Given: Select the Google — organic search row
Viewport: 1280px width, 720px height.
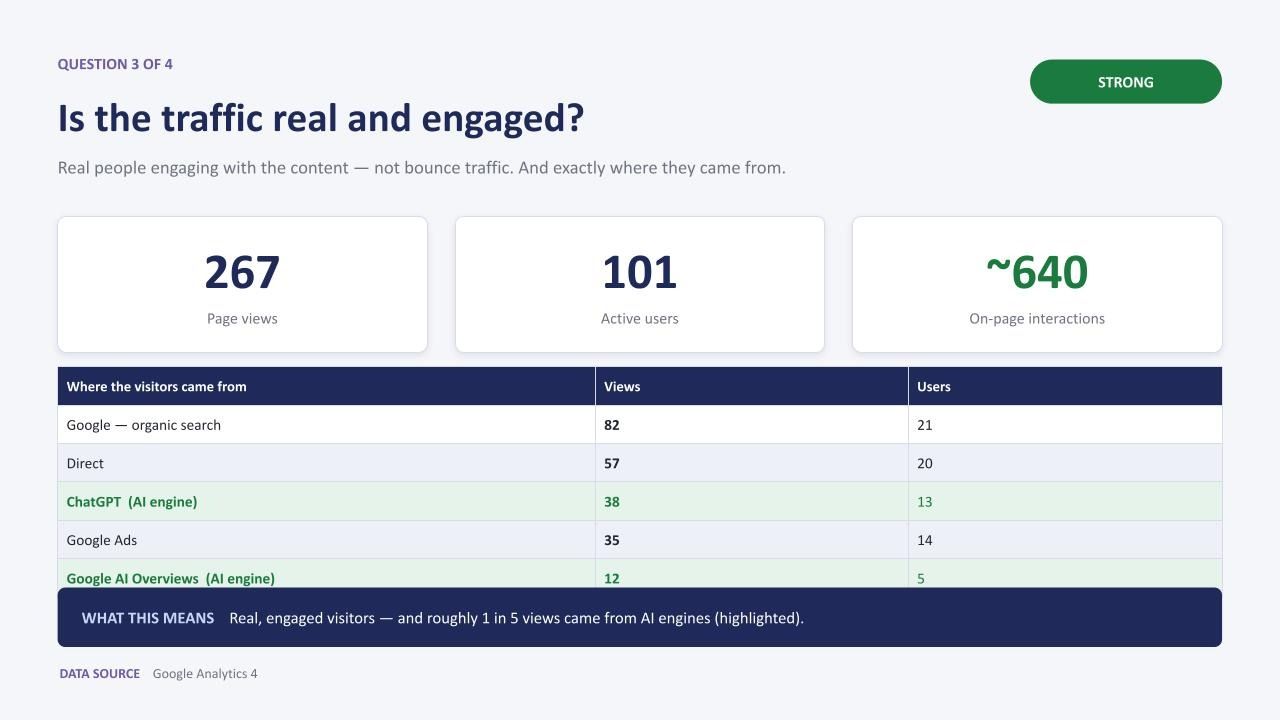Looking at the screenshot, I should pos(640,425).
